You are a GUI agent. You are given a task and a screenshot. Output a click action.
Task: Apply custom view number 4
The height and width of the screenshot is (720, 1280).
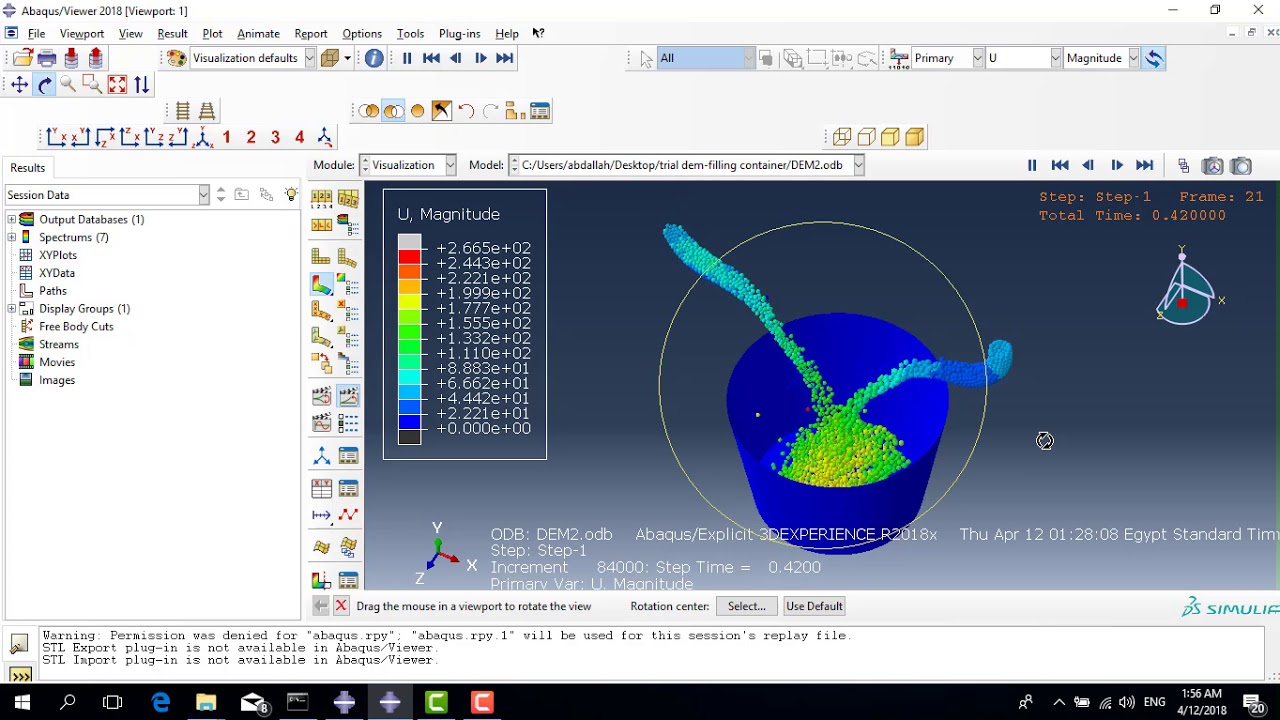pyautogui.click(x=299, y=137)
